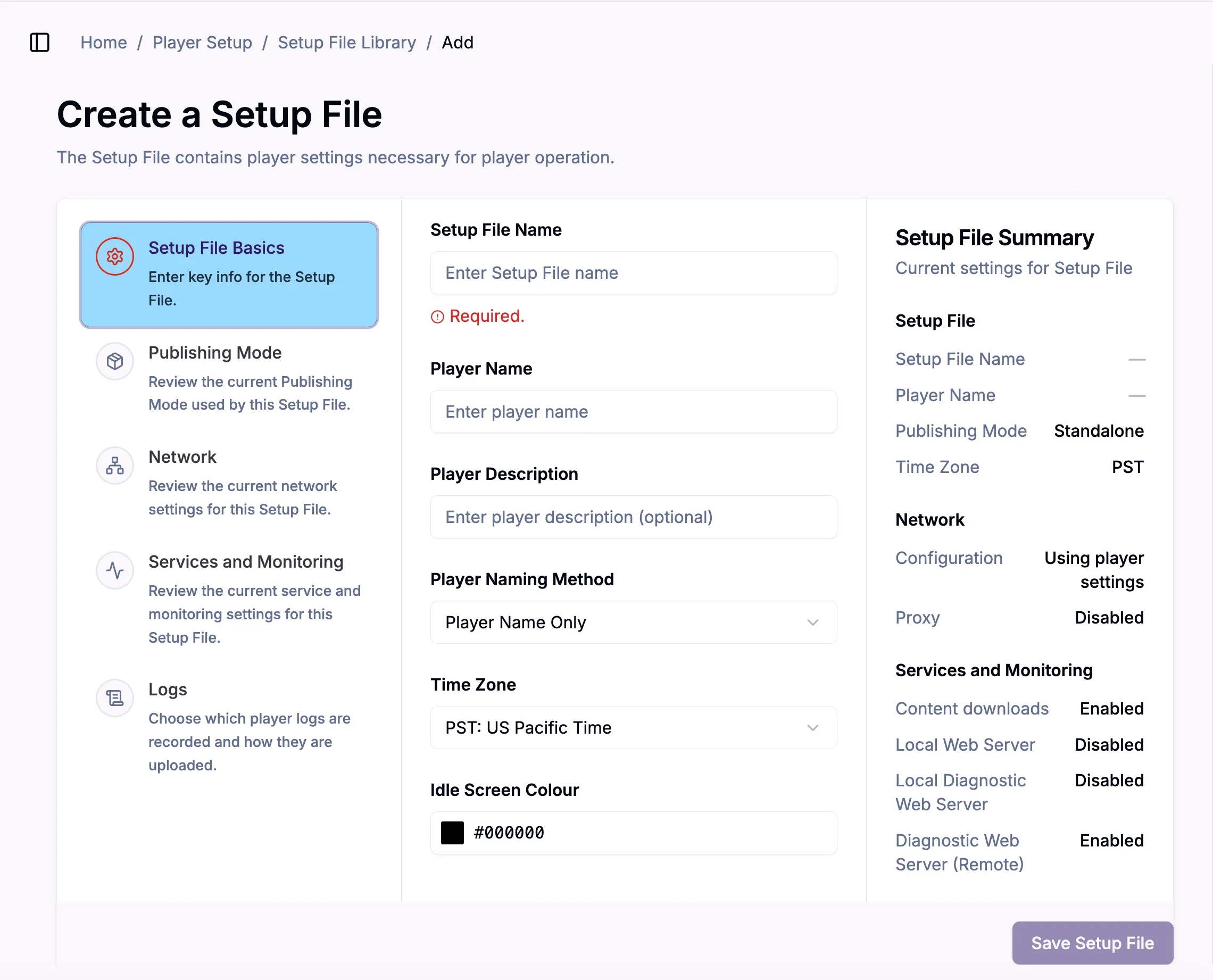Screen dimensions: 1213x980
Task: Toggle the sidebar panel icon
Action: (39, 43)
